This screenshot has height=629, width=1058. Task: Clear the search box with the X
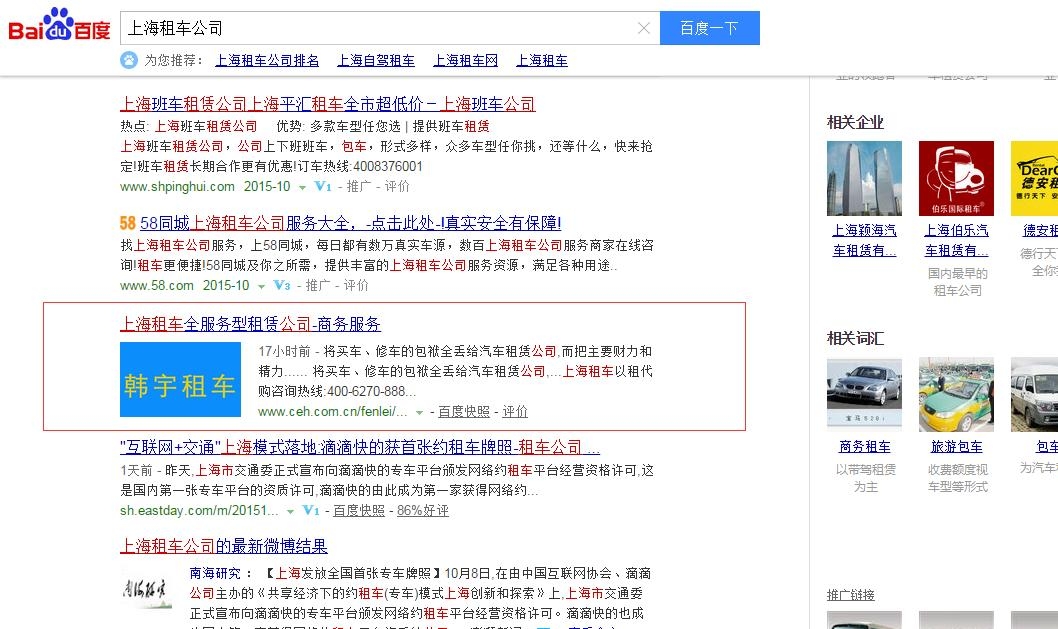(x=644, y=28)
